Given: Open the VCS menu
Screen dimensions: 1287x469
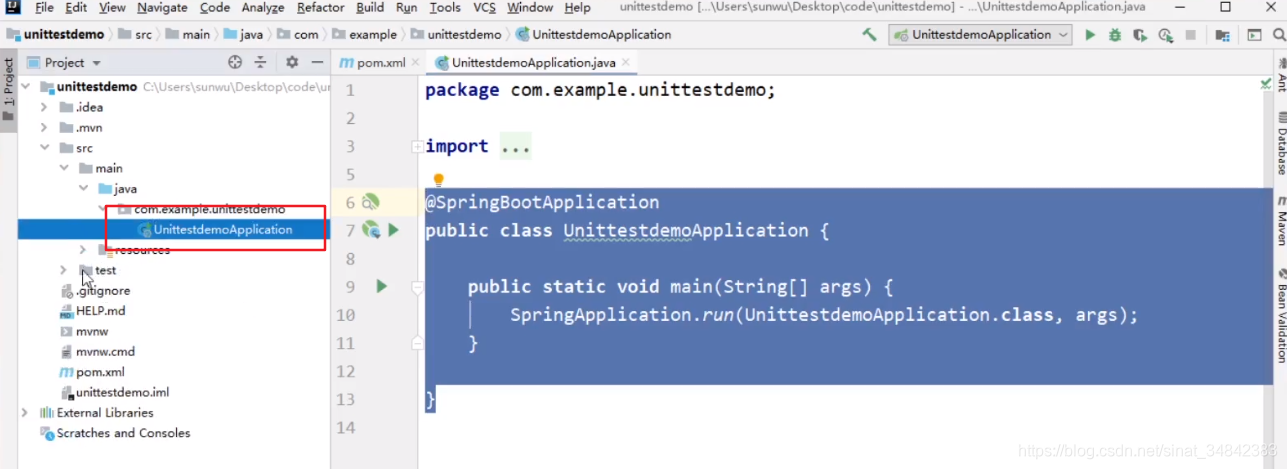Looking at the screenshot, I should click(484, 8).
